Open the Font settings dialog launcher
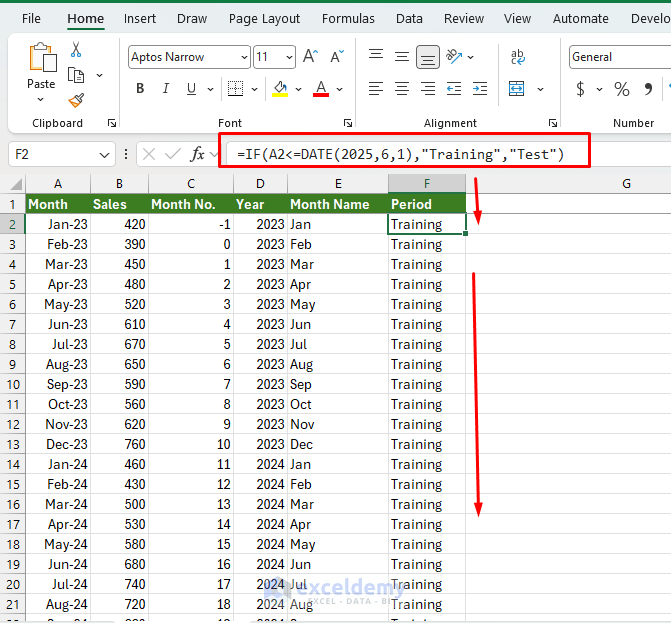The height and width of the screenshot is (623, 671). pos(347,123)
